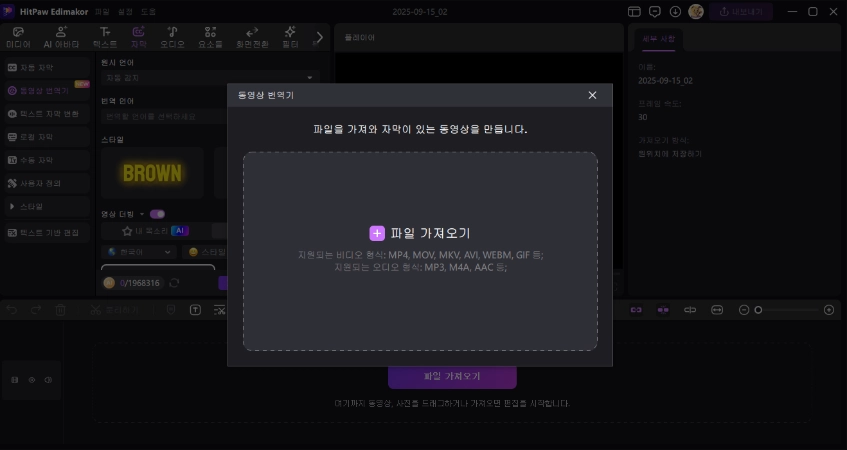Expand more toolbar tabs with right chevron

pyautogui.click(x=319, y=38)
